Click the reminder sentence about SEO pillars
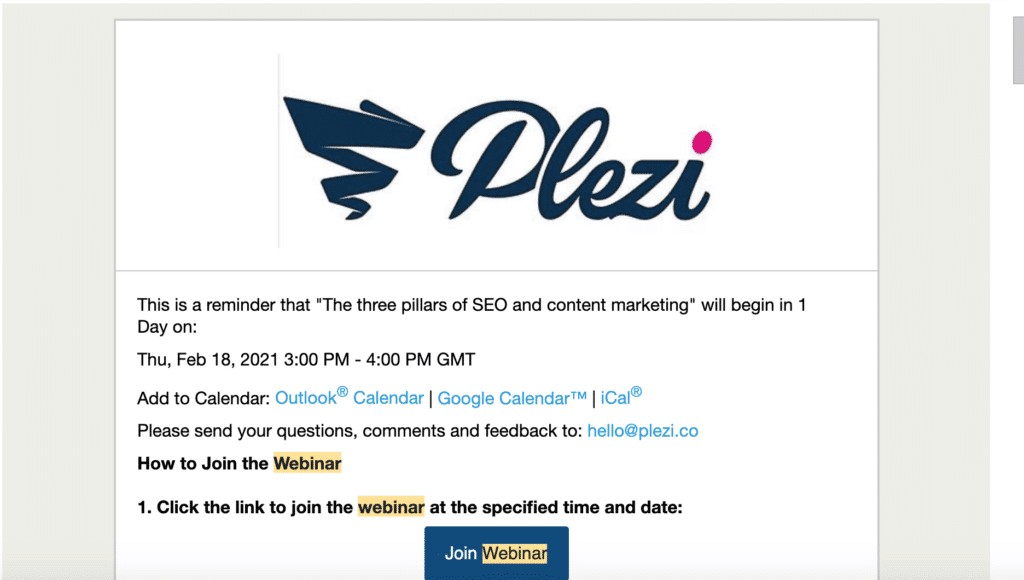The width and height of the screenshot is (1024, 580). (x=472, y=315)
